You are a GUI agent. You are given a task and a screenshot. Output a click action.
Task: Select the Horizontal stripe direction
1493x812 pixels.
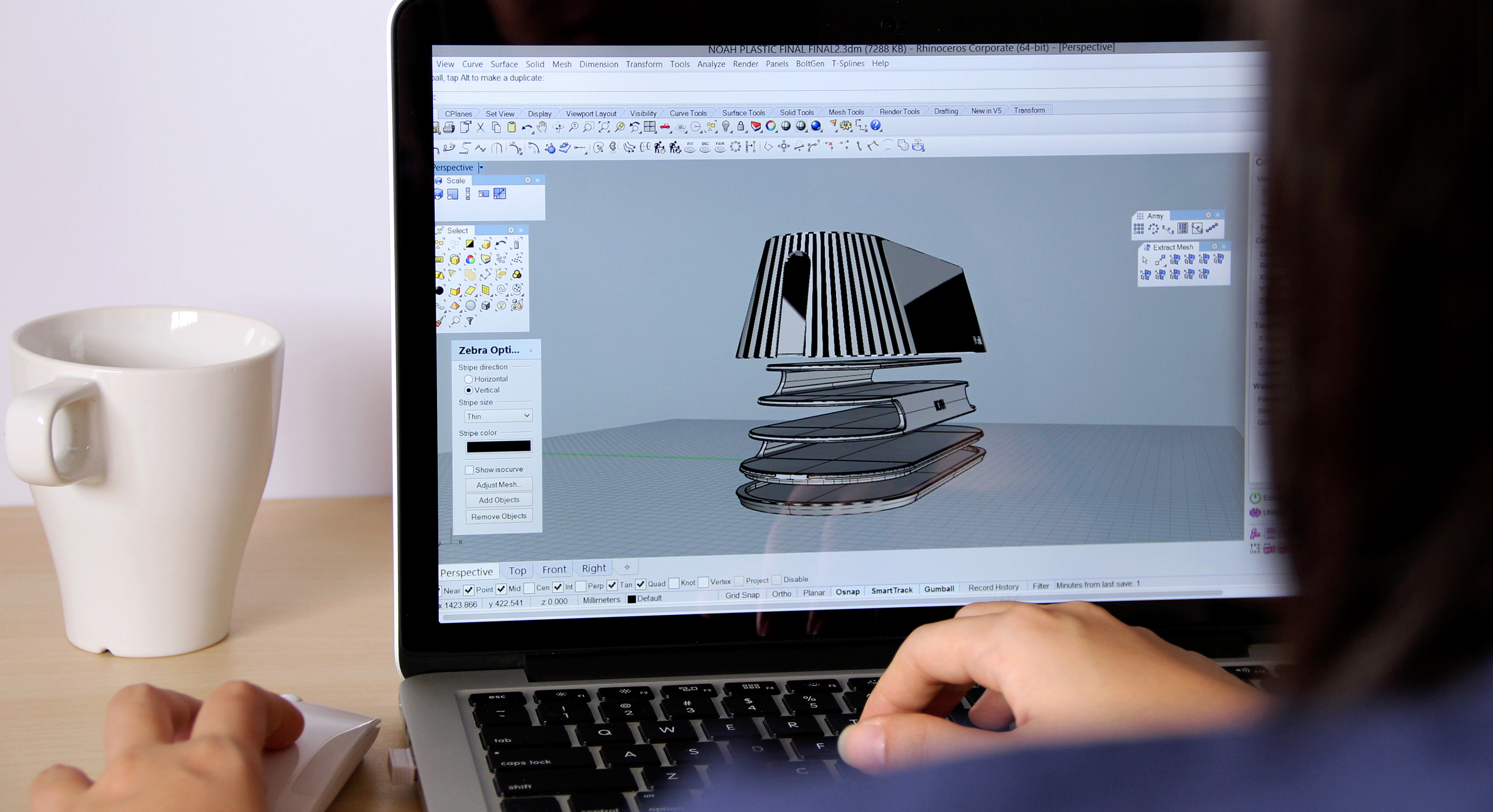pos(468,379)
